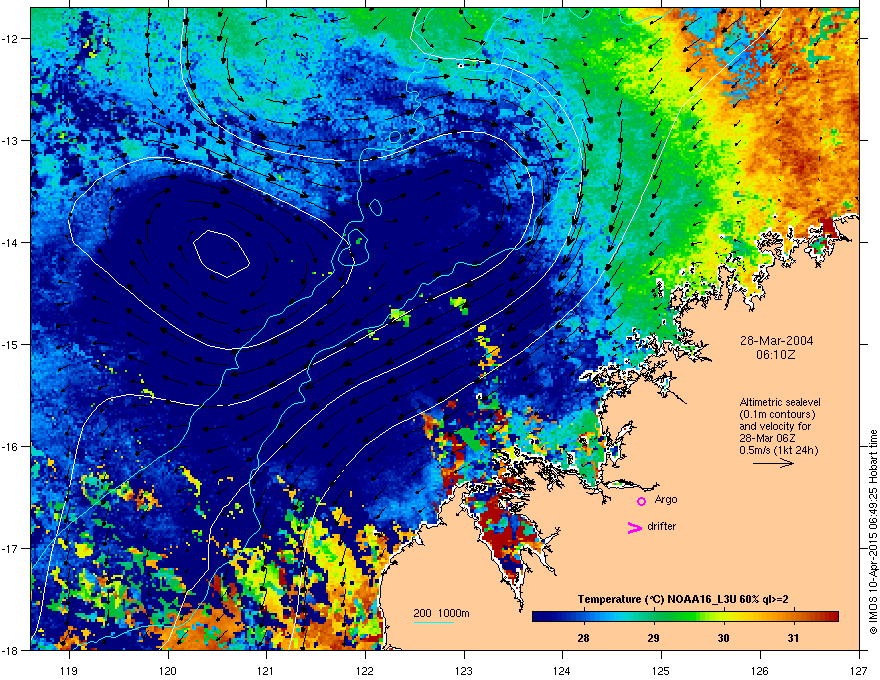The width and height of the screenshot is (880, 680).
Task: Click colorbar tick label 30
Action: 723,638
